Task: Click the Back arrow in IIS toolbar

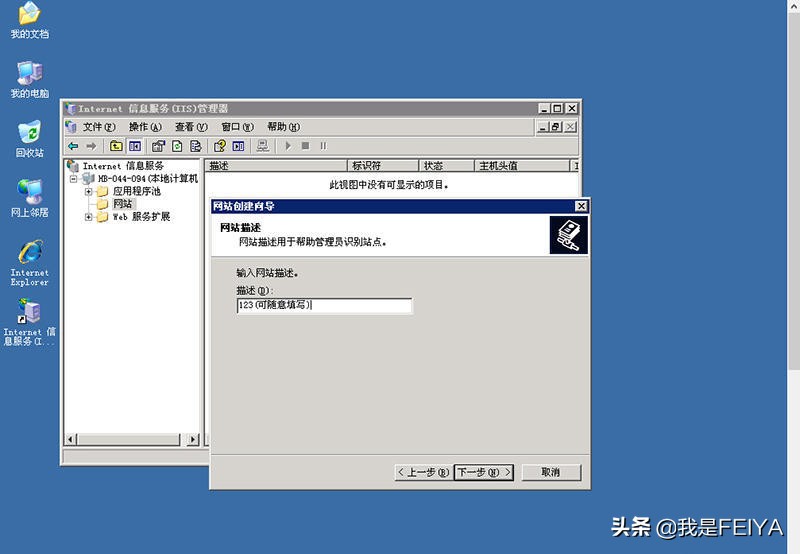Action: (x=73, y=146)
